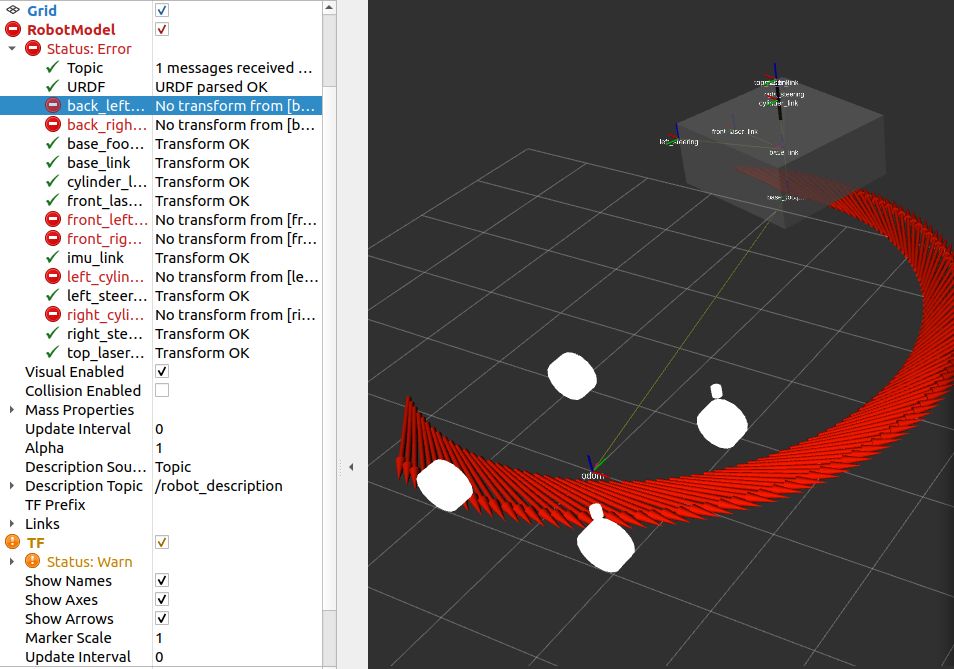Click the checkmark icon next to left_steer
This screenshot has height=669, width=954.
53,296
